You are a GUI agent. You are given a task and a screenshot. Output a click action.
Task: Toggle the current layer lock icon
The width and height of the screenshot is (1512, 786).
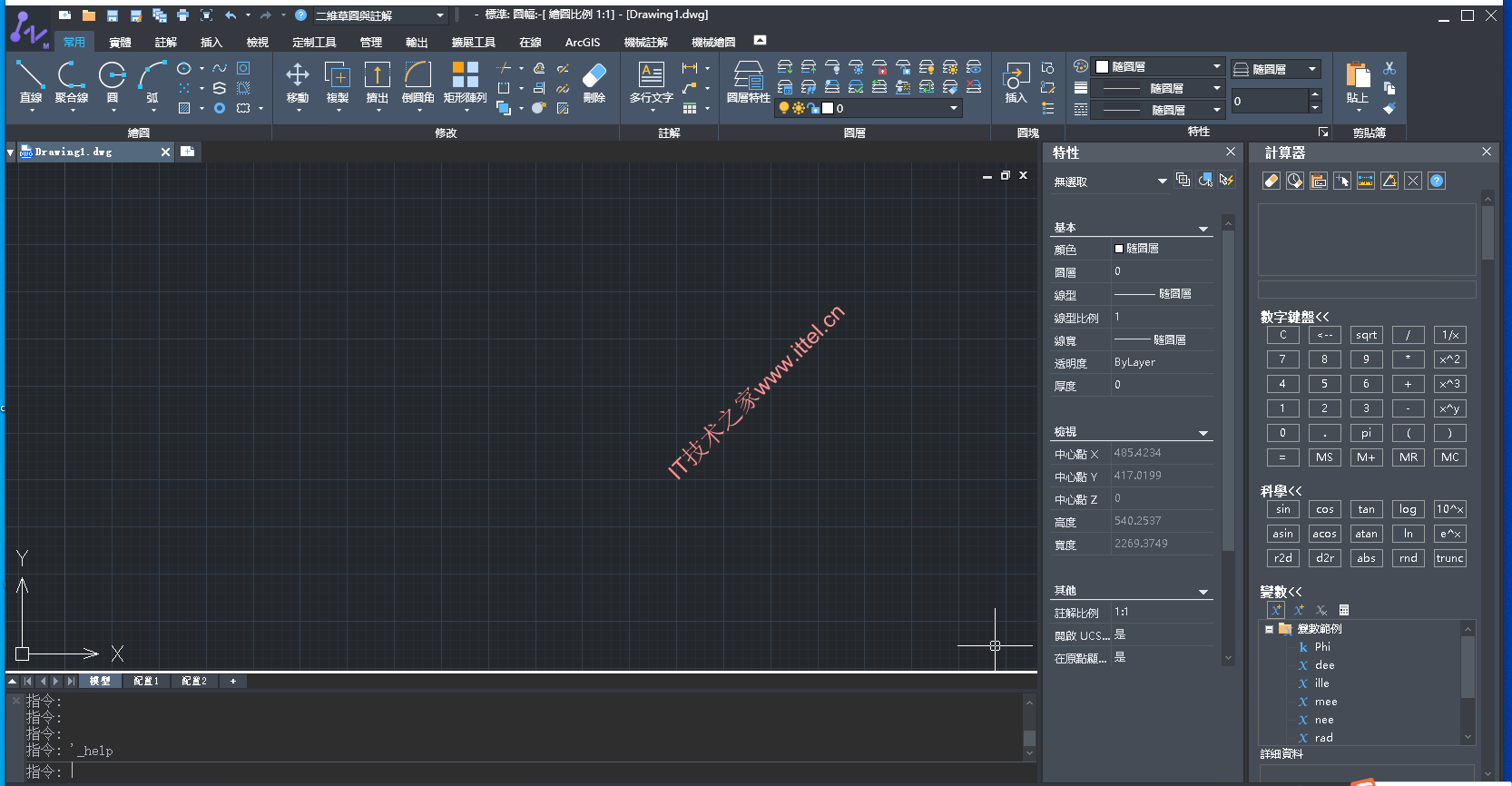[x=813, y=108]
